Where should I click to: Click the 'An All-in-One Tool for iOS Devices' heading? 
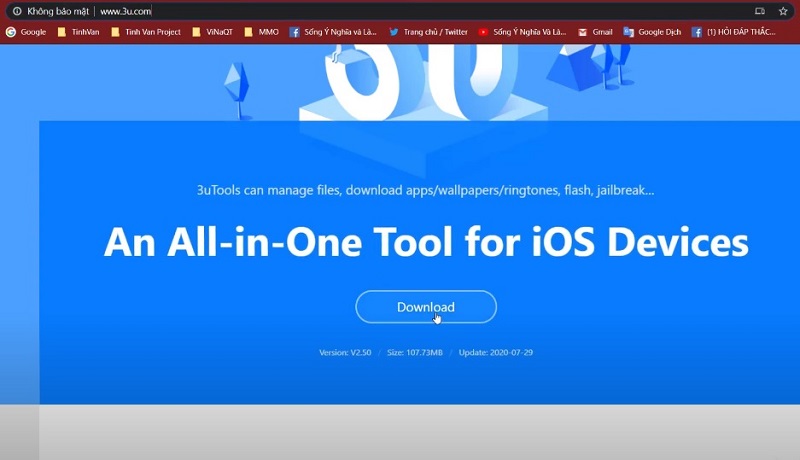click(x=426, y=242)
